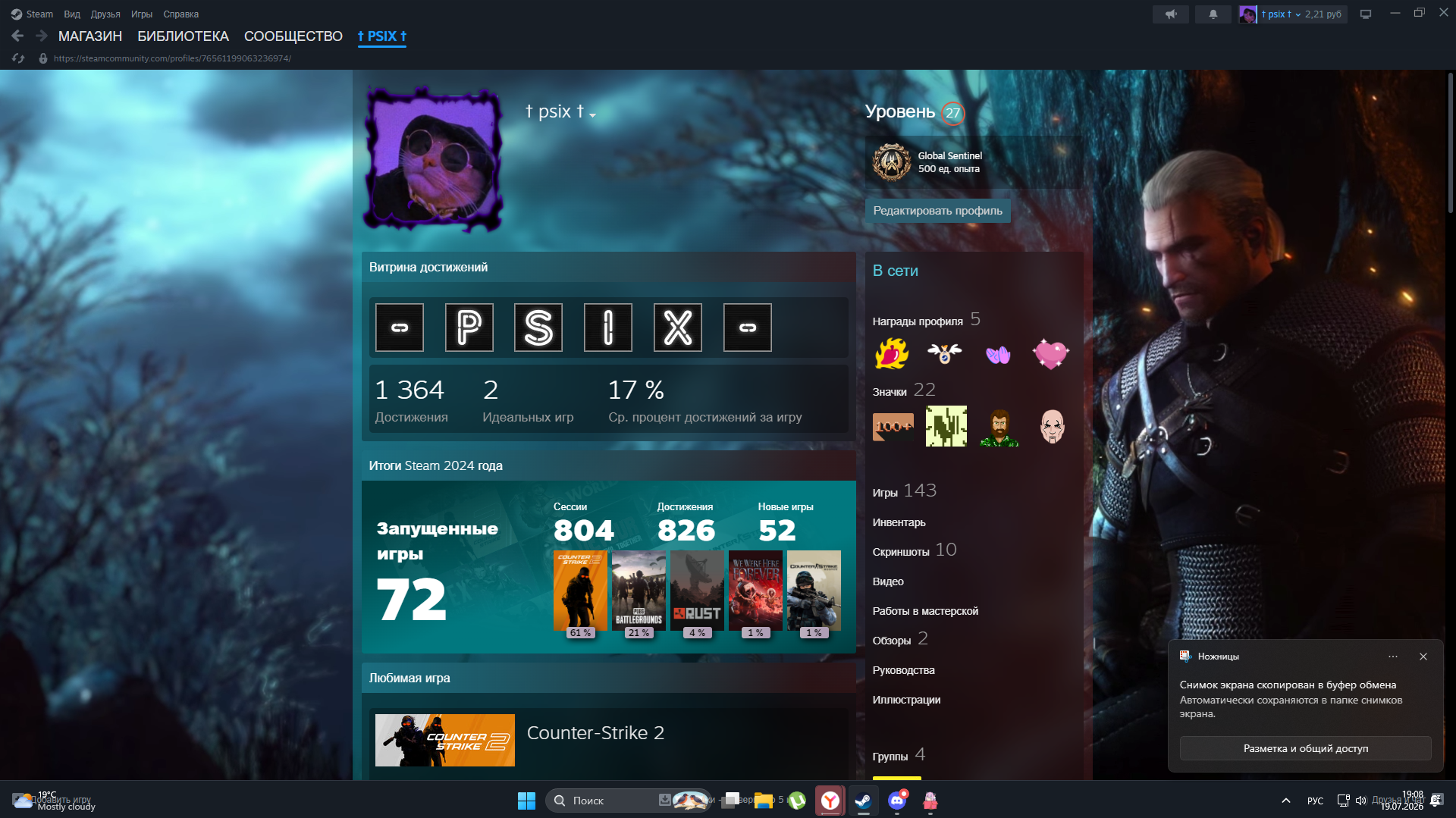Screen dimensions: 1456x818
Task: Open the Windows Start menu
Action: (526, 801)
